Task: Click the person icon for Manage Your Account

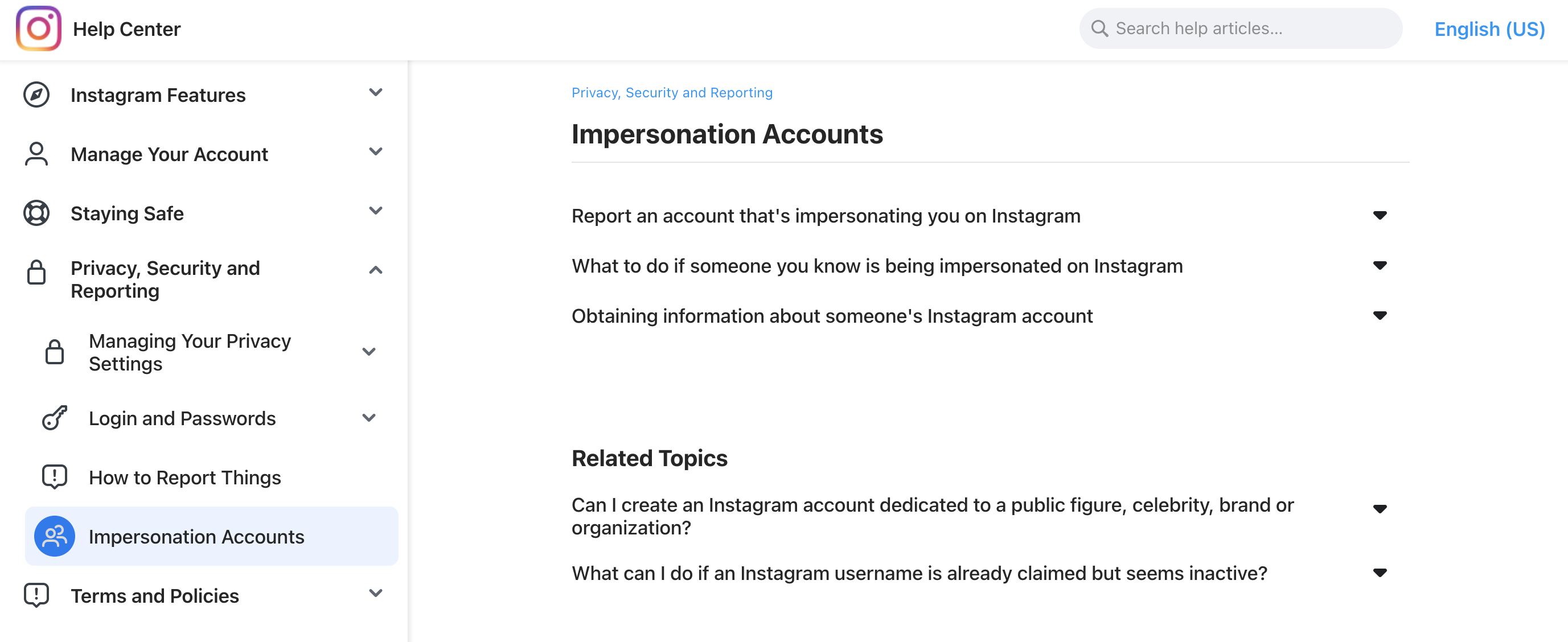Action: click(x=36, y=154)
